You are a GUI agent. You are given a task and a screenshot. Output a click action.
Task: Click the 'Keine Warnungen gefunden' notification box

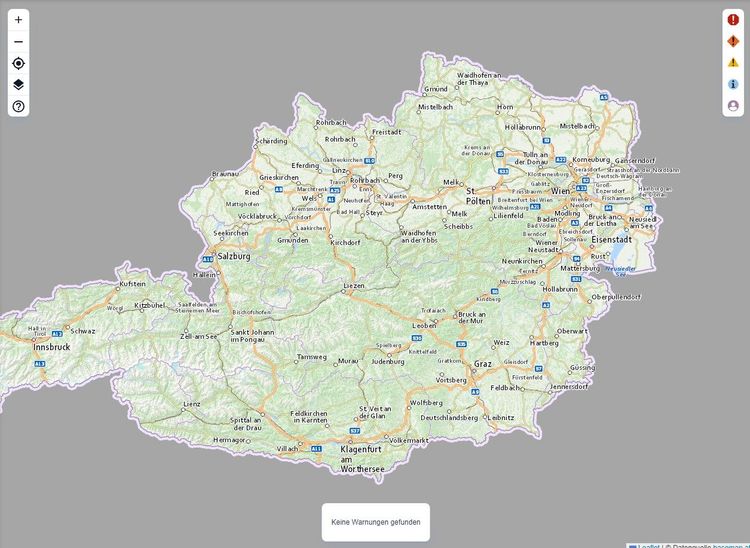[375, 522]
